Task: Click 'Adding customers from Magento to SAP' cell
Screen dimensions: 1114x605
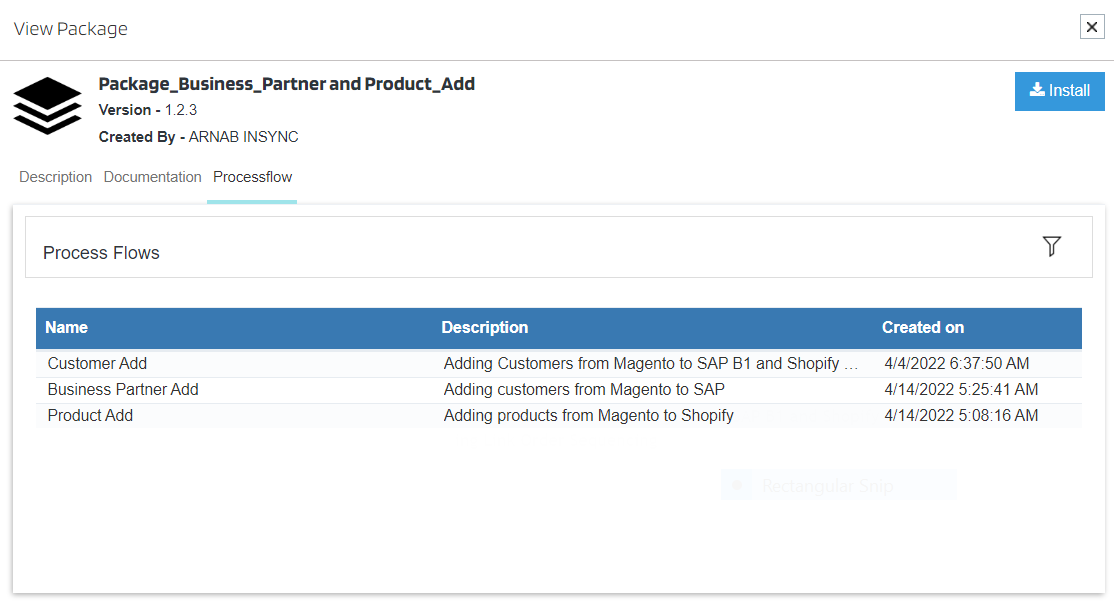Action: (584, 390)
